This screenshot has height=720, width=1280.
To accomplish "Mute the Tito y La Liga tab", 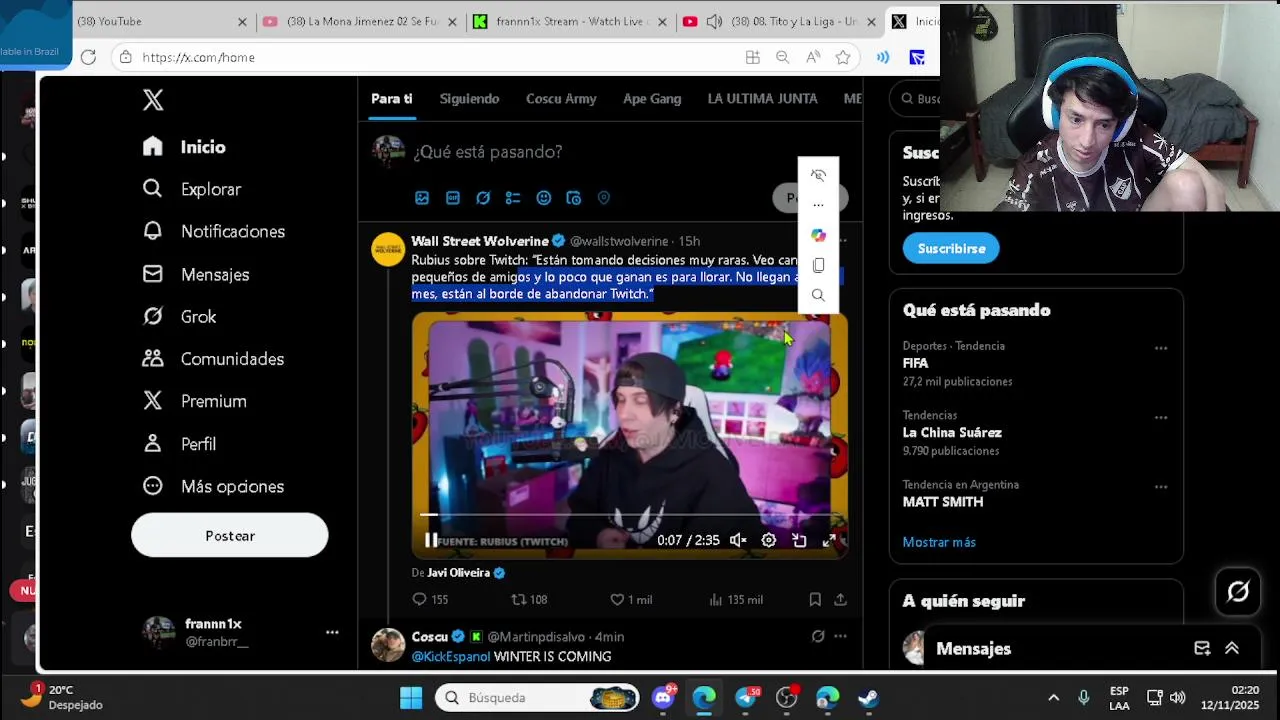I will point(714,21).
